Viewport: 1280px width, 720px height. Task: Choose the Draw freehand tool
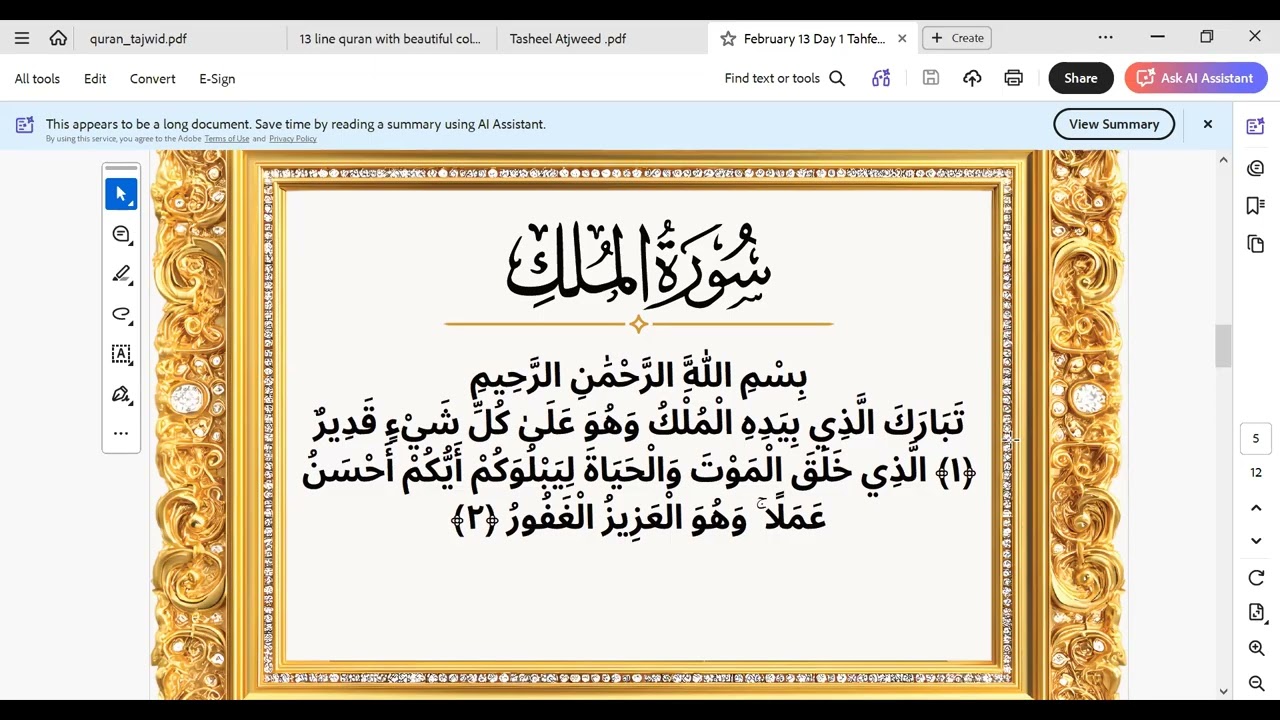(121, 314)
